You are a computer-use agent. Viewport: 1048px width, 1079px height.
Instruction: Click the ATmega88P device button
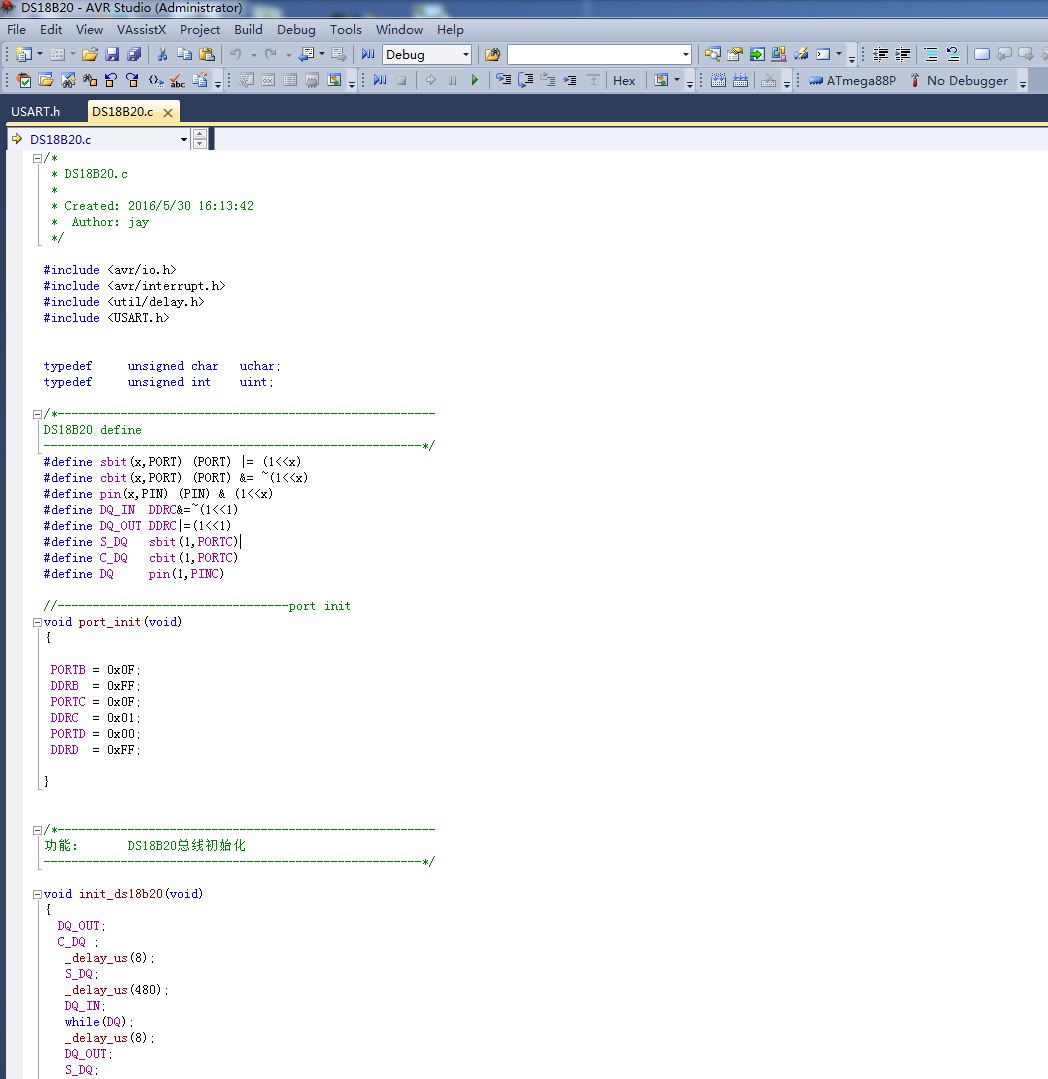click(x=853, y=81)
